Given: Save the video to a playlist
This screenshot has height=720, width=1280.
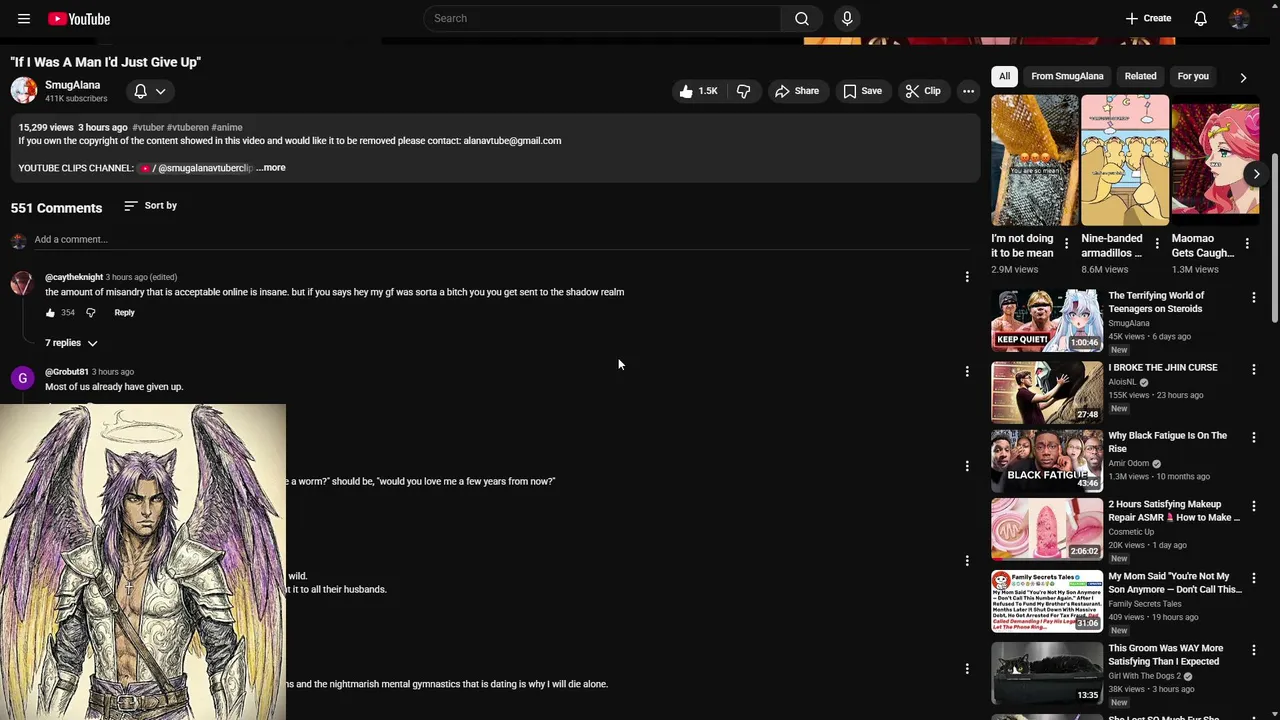Looking at the screenshot, I should (x=862, y=91).
